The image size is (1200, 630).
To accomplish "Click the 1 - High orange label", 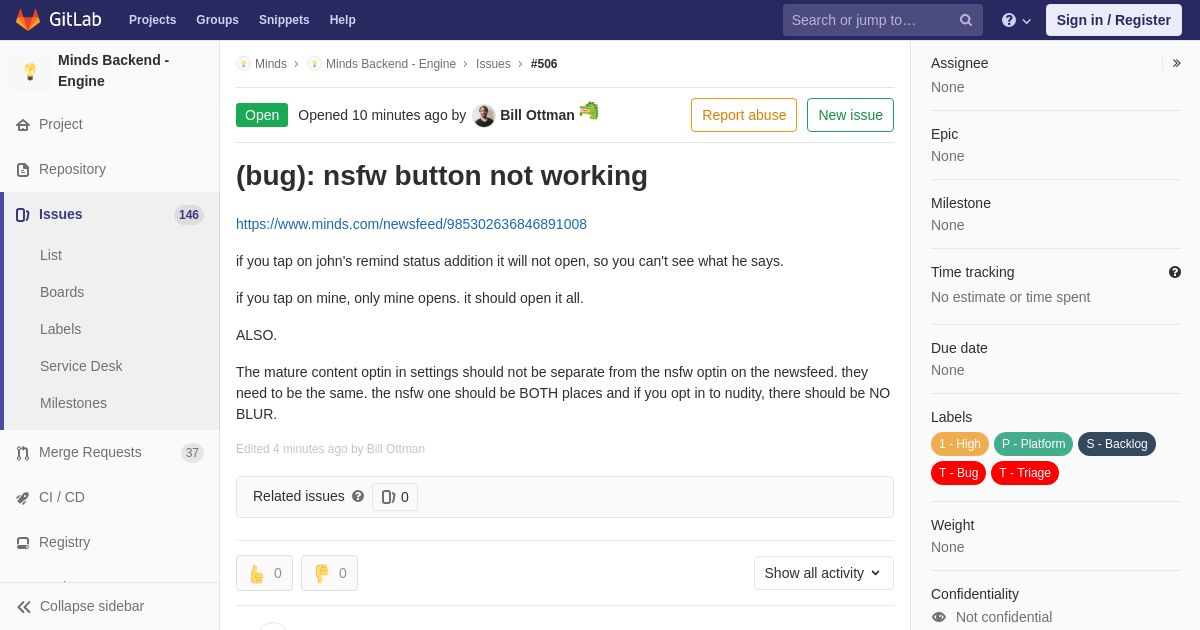I will (x=960, y=444).
